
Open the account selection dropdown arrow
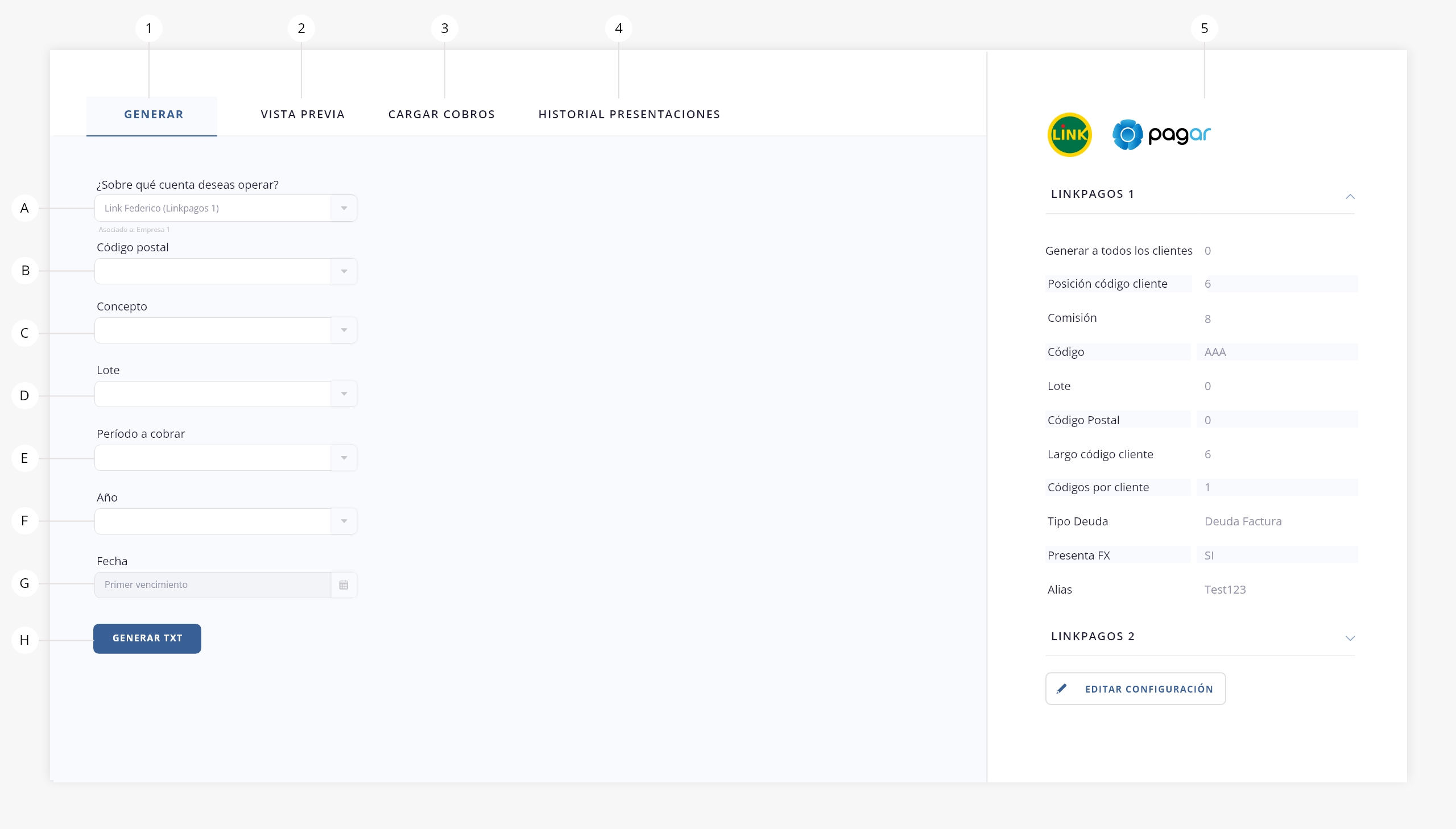point(344,209)
